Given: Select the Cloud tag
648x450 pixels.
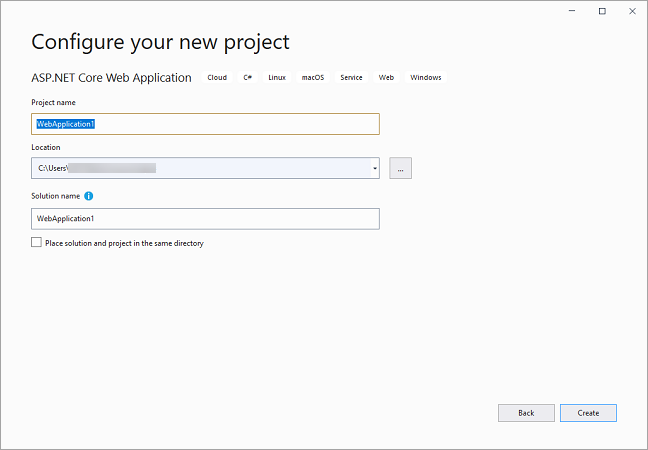Looking at the screenshot, I should 217,78.
